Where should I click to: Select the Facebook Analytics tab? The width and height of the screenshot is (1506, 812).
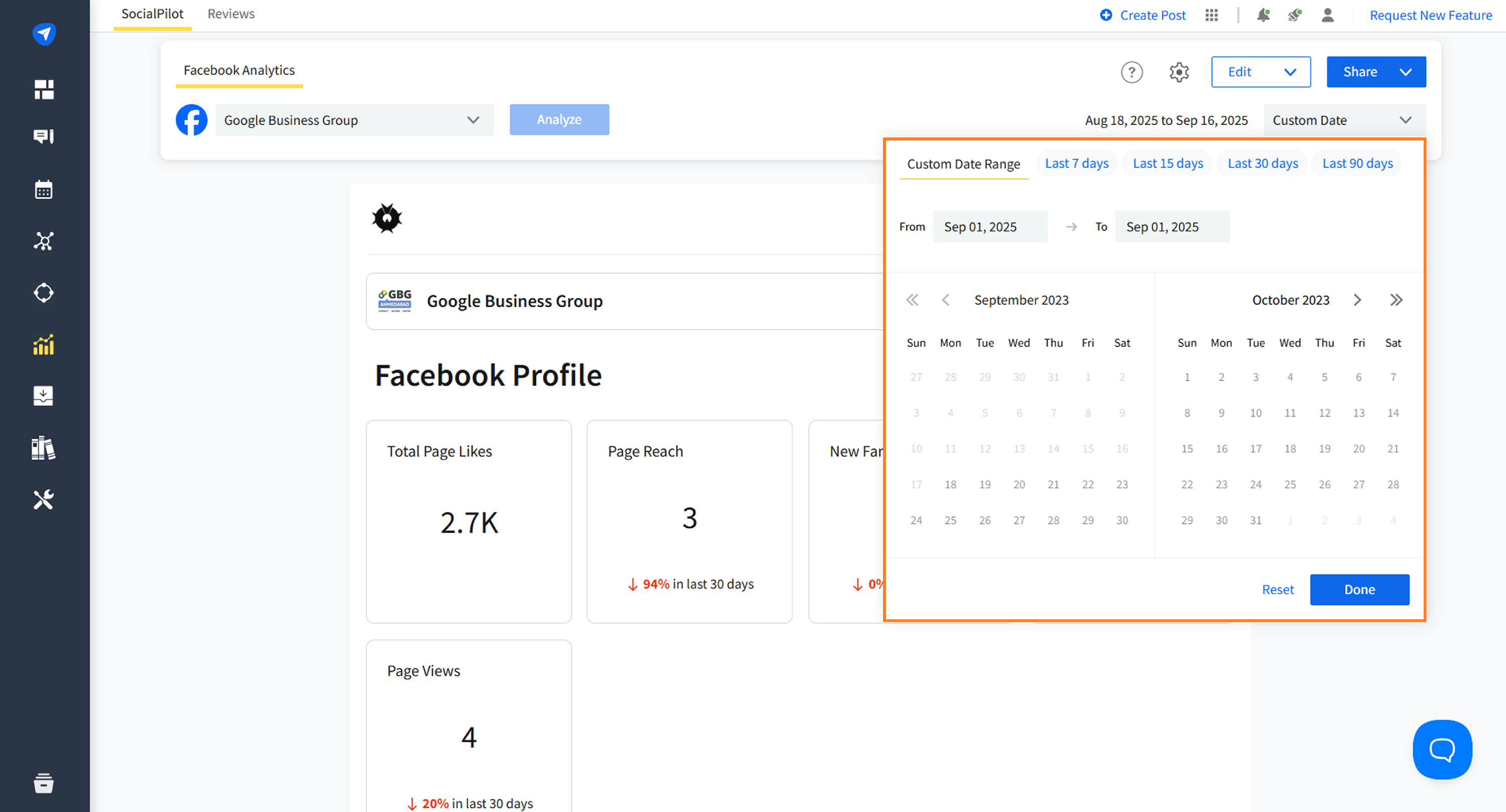click(239, 70)
